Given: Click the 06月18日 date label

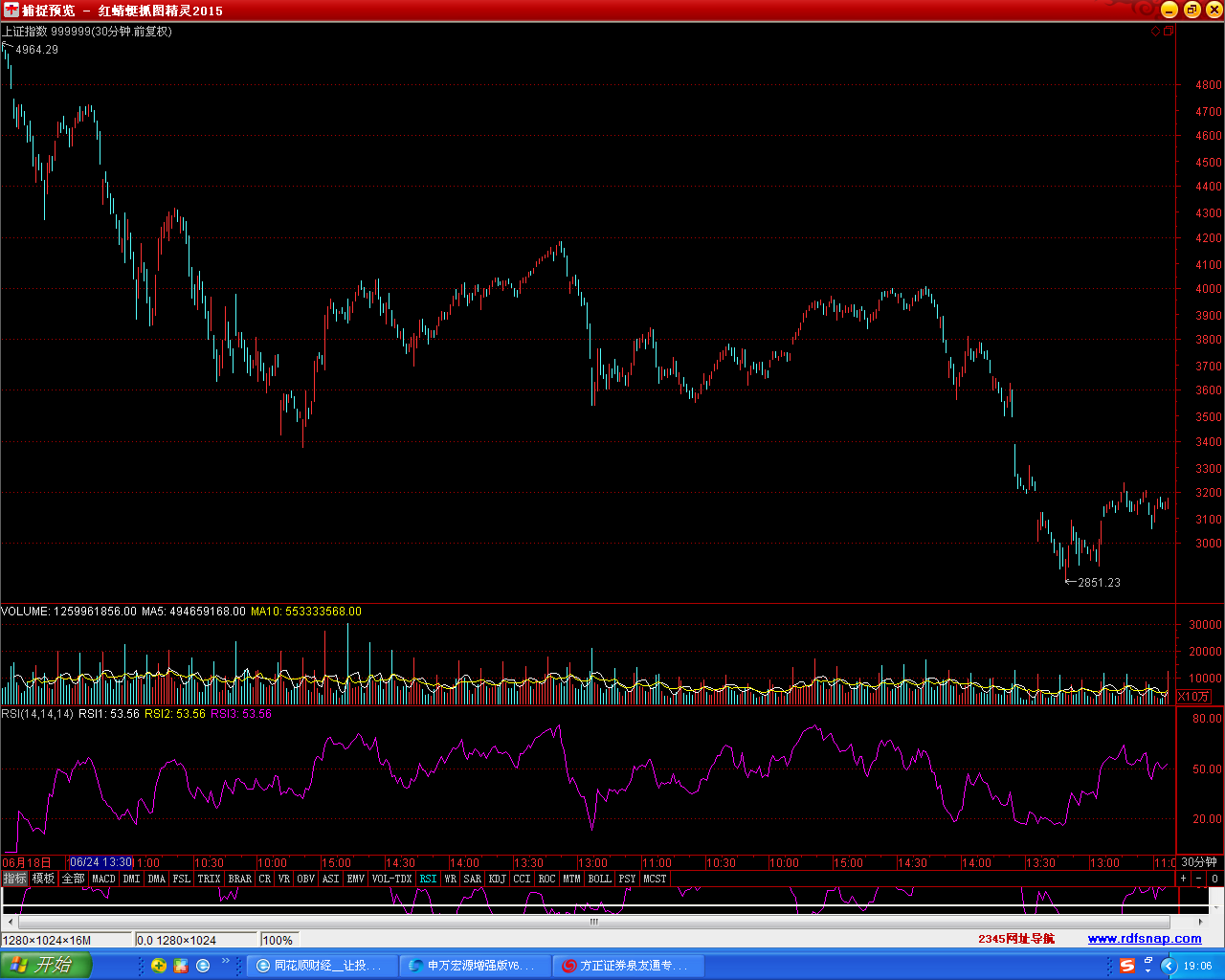Looking at the screenshot, I should (27, 862).
